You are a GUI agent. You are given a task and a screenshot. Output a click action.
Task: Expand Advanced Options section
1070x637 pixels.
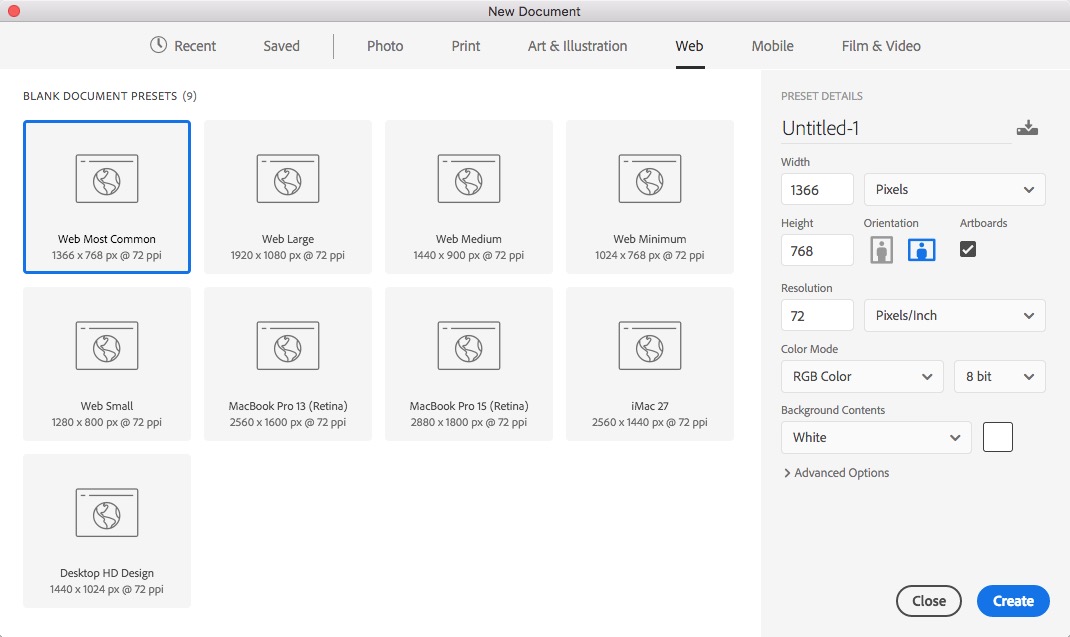click(x=836, y=473)
